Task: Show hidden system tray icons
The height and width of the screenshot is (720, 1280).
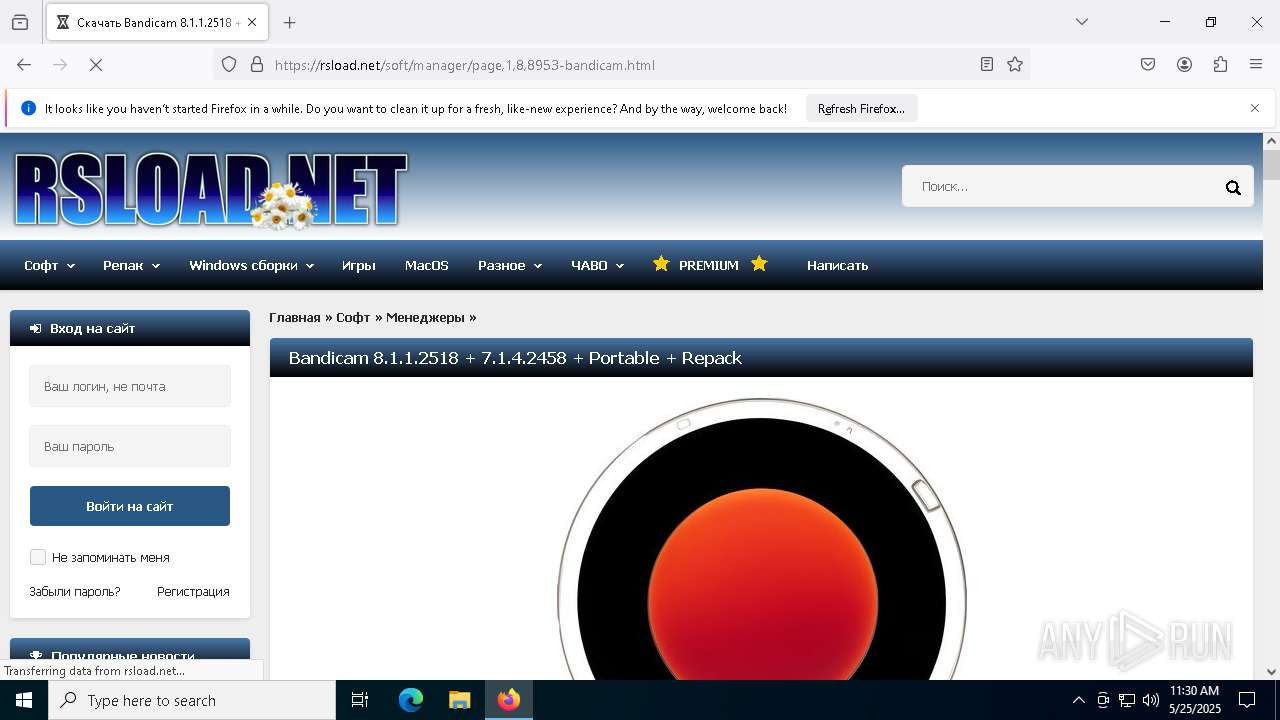Action: [1078, 700]
